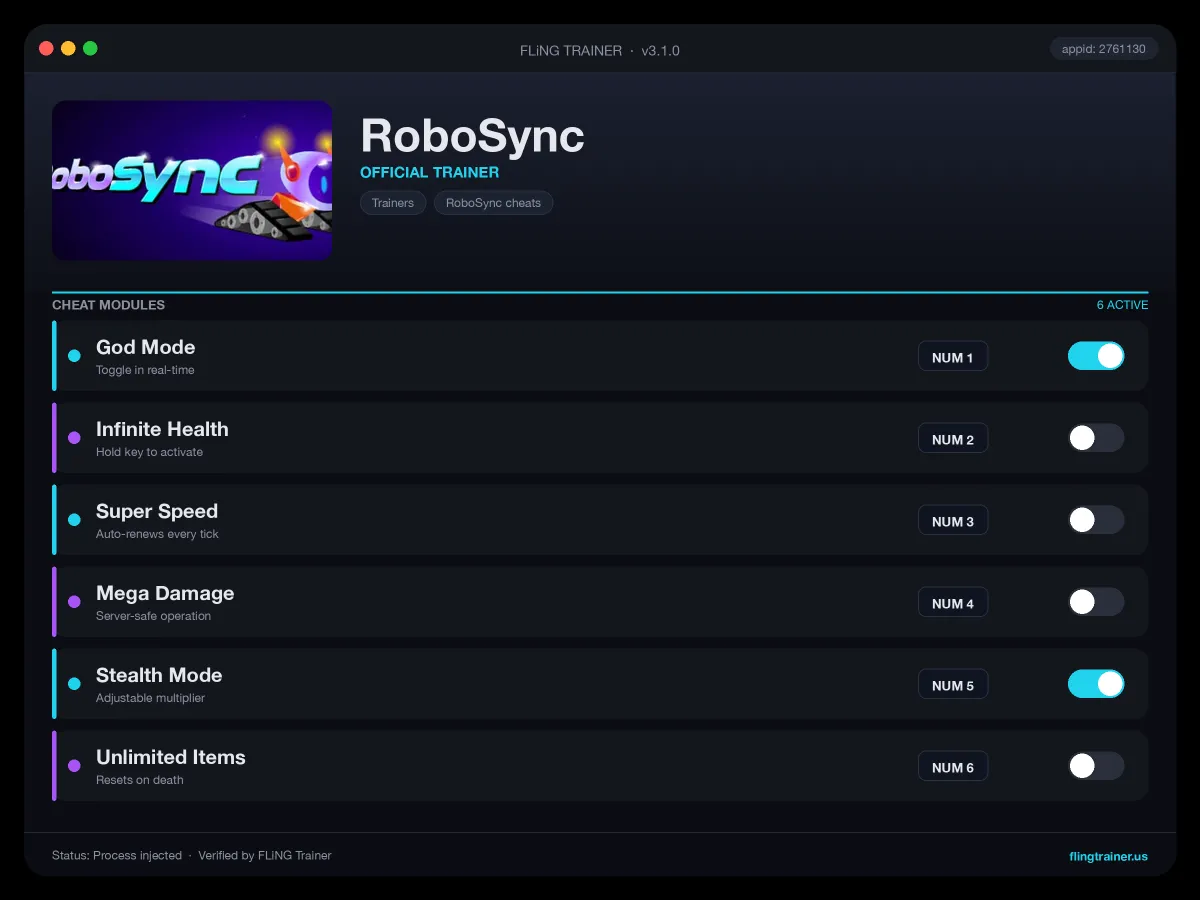The width and height of the screenshot is (1200, 900).
Task: Click the 'Toggle in real-time' description
Action: [145, 370]
